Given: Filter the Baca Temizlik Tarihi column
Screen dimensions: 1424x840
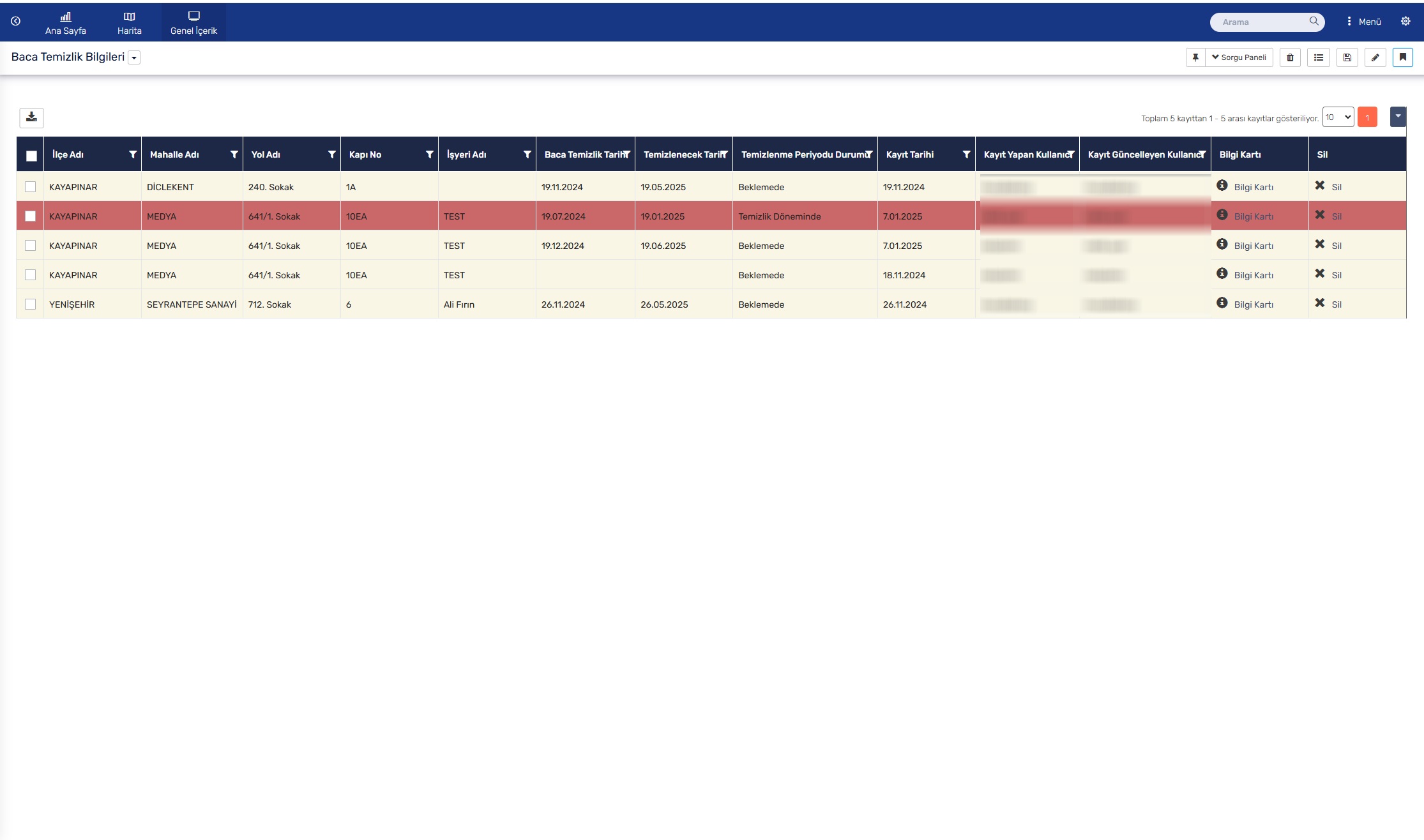Looking at the screenshot, I should 627,154.
